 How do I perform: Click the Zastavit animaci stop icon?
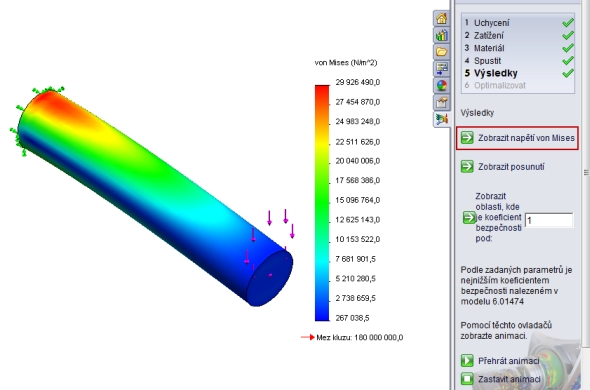point(467,379)
